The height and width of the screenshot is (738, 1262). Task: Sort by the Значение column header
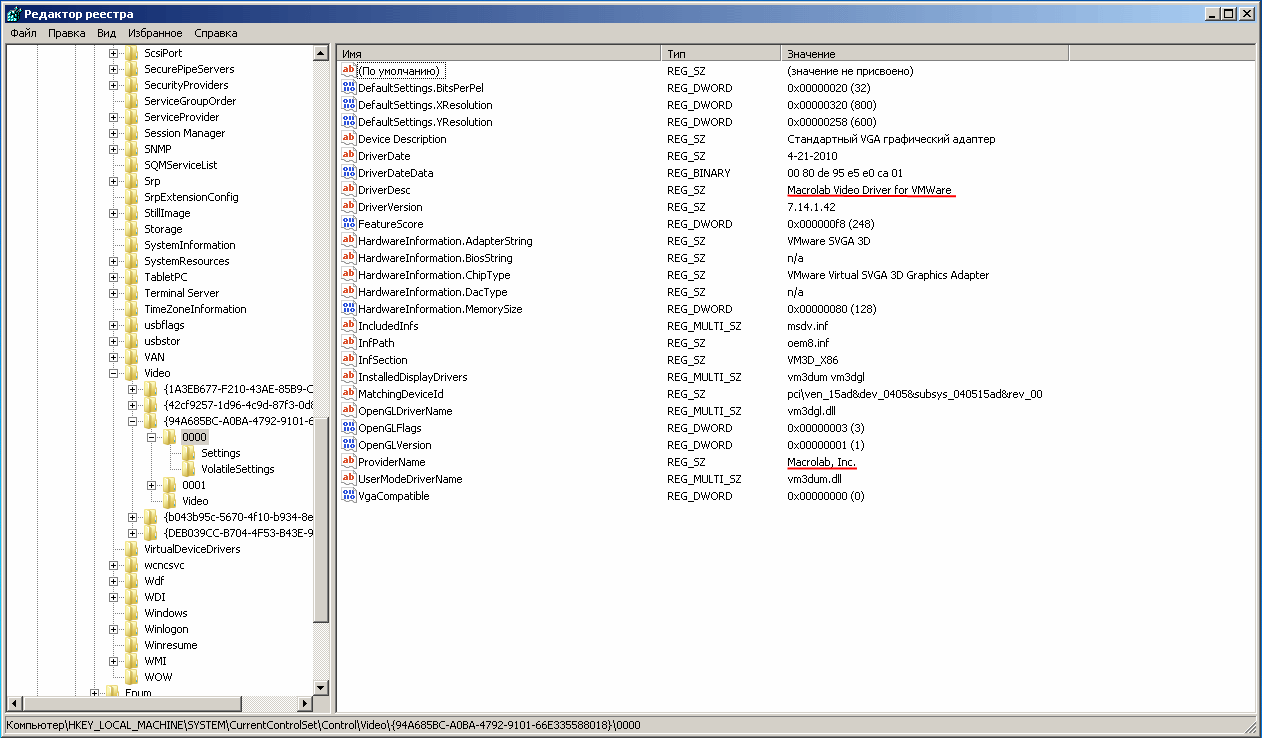[x=925, y=53]
